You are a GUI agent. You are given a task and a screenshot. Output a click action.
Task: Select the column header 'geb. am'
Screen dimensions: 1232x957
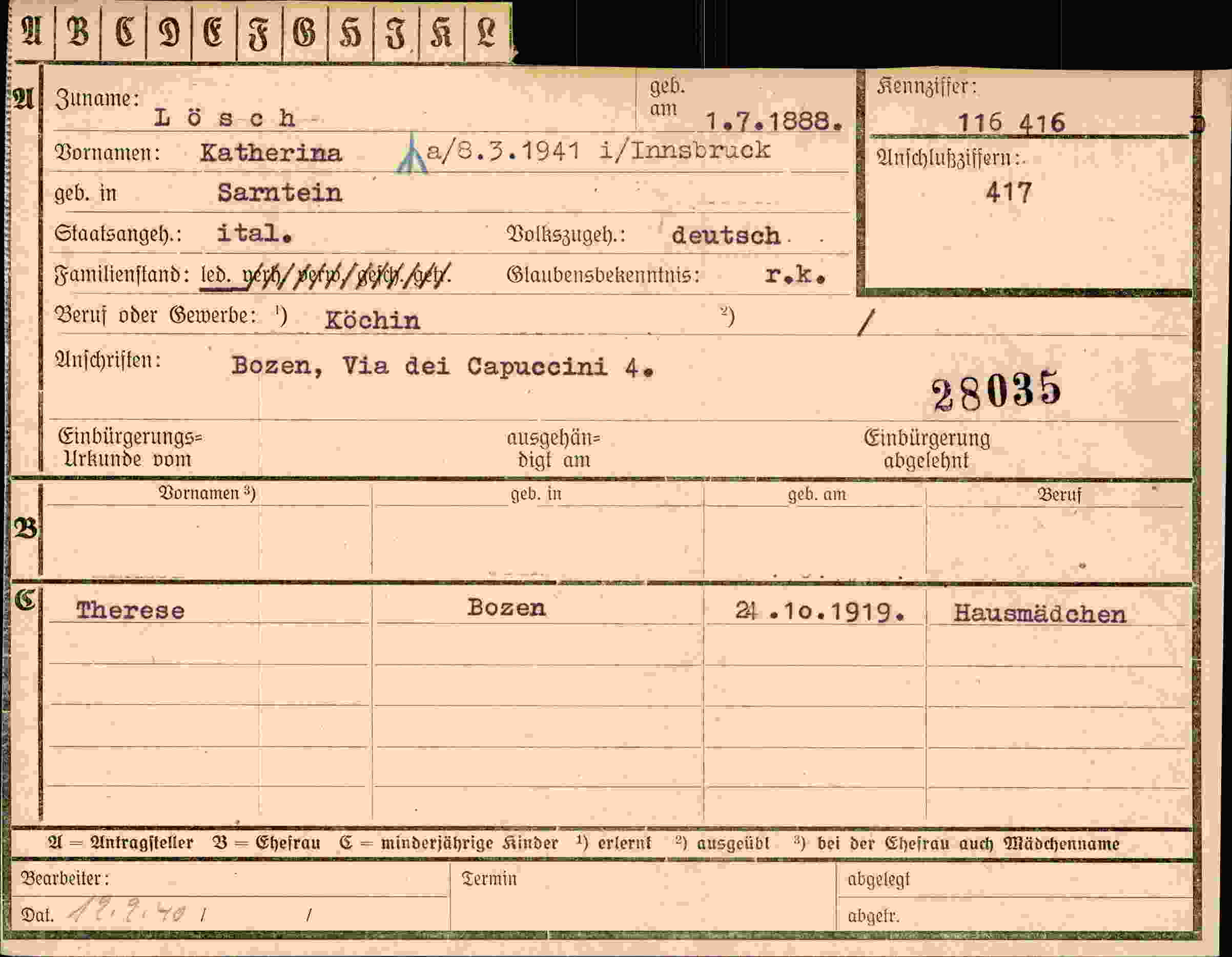pos(817,494)
